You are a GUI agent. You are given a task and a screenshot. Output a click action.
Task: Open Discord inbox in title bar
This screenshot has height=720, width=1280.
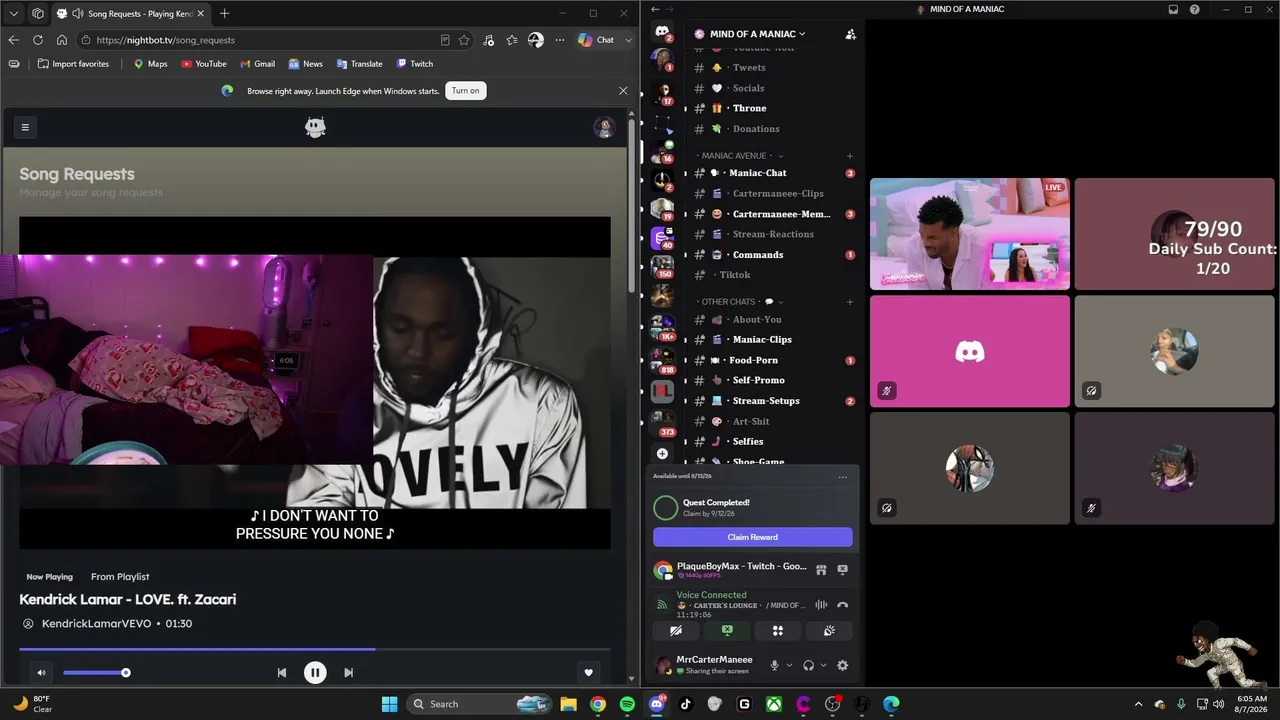point(1173,10)
